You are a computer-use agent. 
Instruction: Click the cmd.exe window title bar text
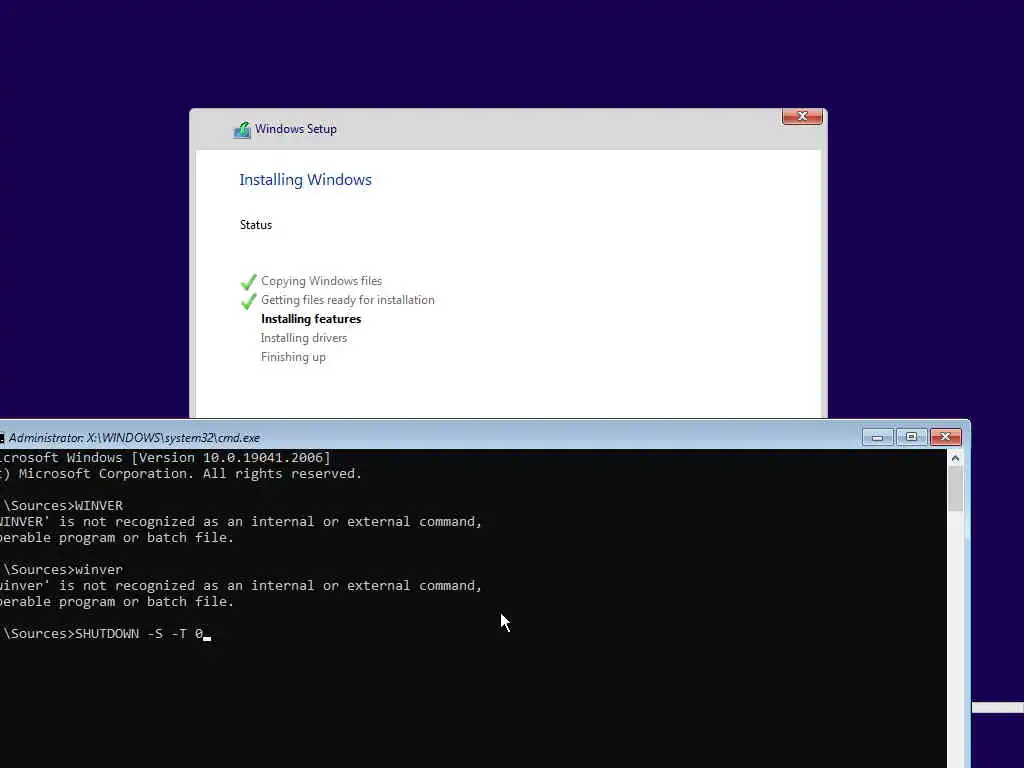(x=134, y=438)
